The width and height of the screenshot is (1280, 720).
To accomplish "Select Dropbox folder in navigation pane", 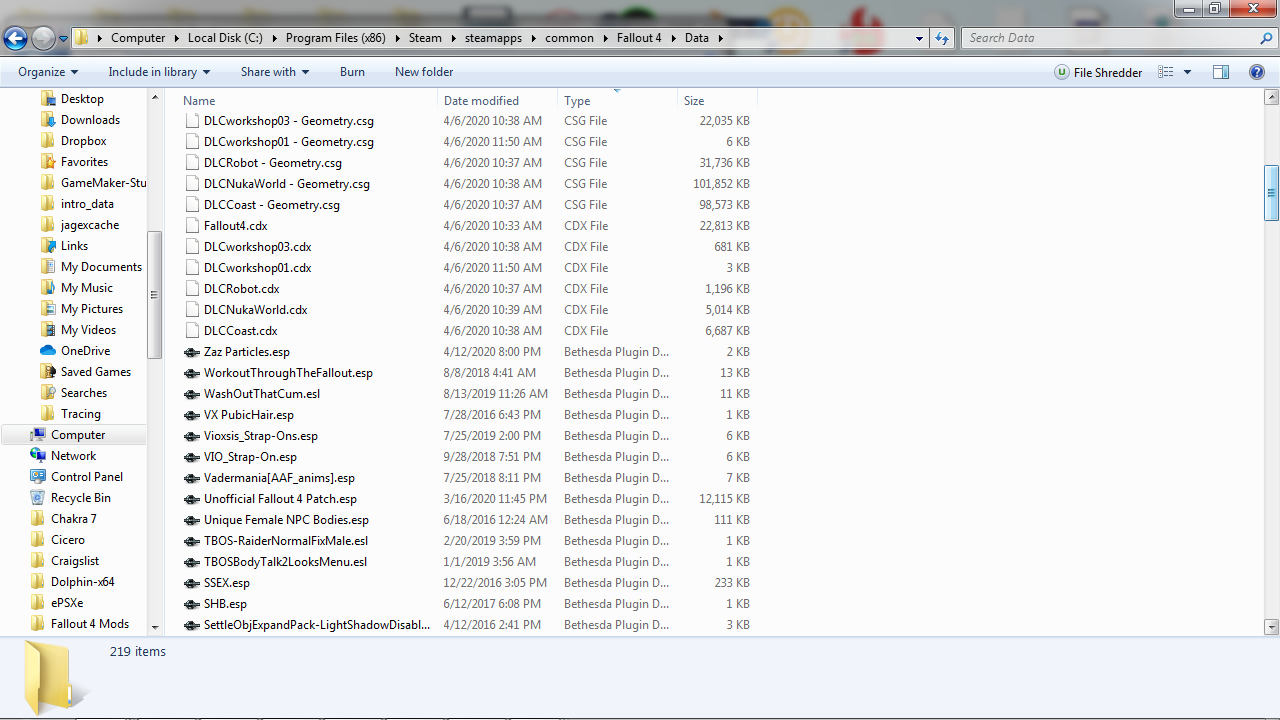I will pos(83,140).
